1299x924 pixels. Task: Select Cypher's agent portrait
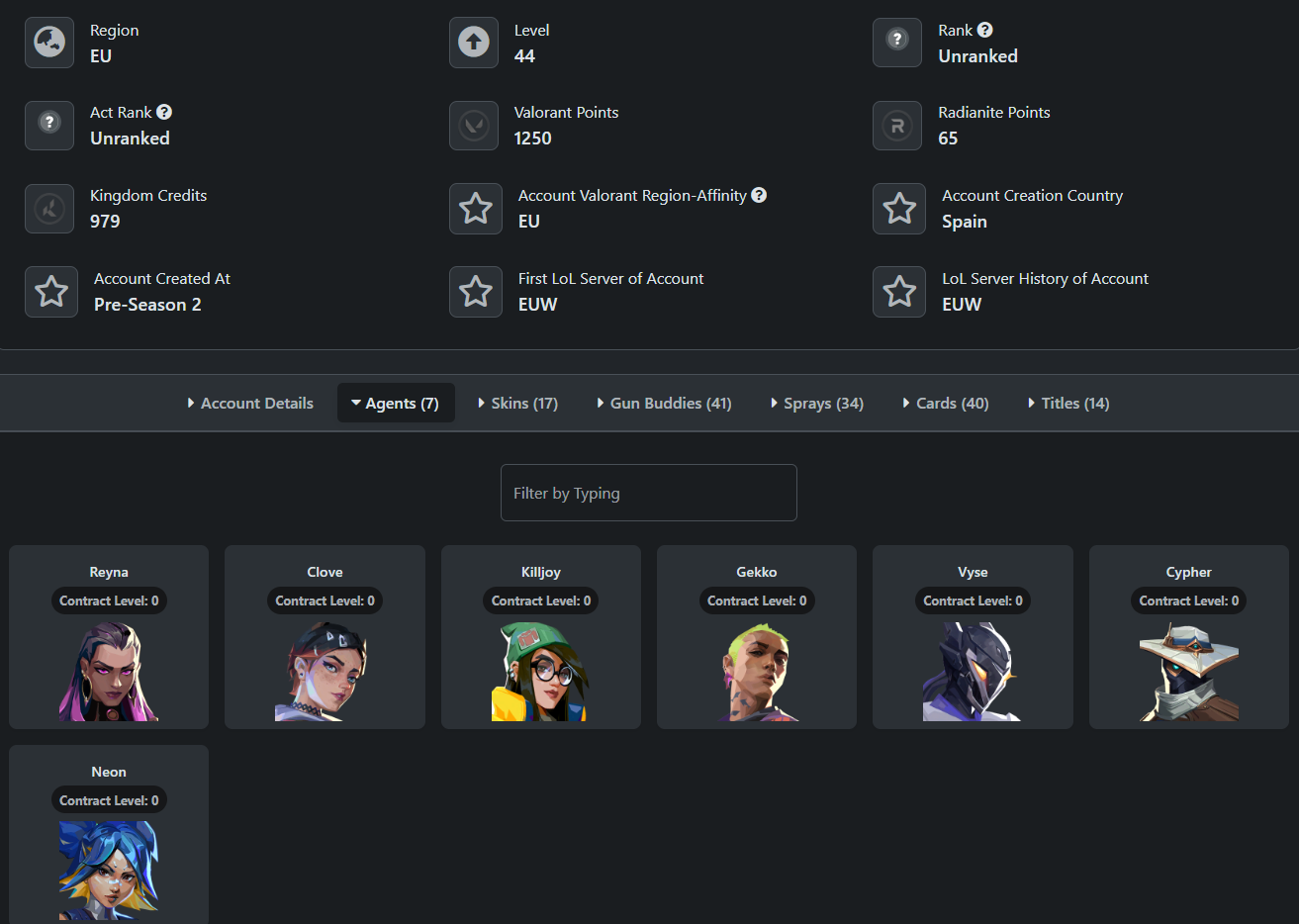1189,672
